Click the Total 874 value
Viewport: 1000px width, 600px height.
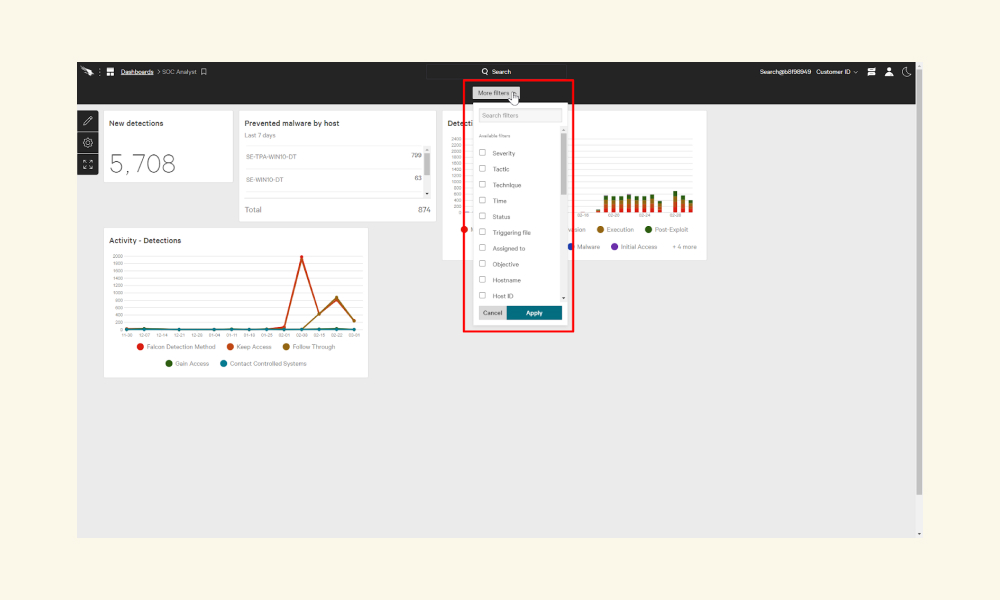point(424,210)
